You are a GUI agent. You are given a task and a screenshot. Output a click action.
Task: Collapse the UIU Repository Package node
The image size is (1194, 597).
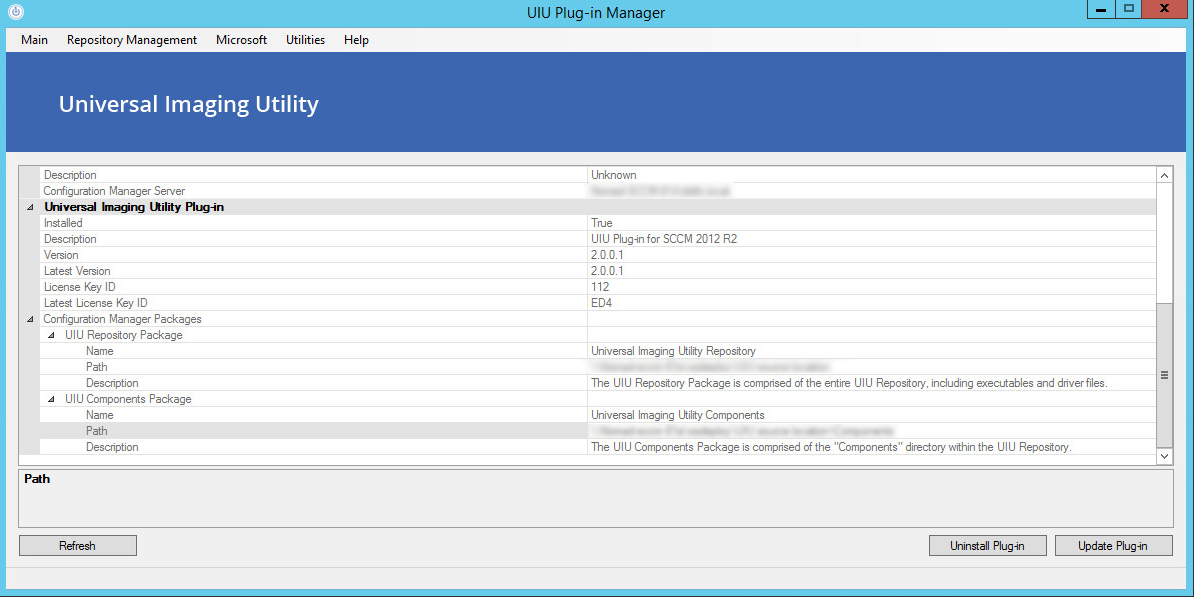49,334
